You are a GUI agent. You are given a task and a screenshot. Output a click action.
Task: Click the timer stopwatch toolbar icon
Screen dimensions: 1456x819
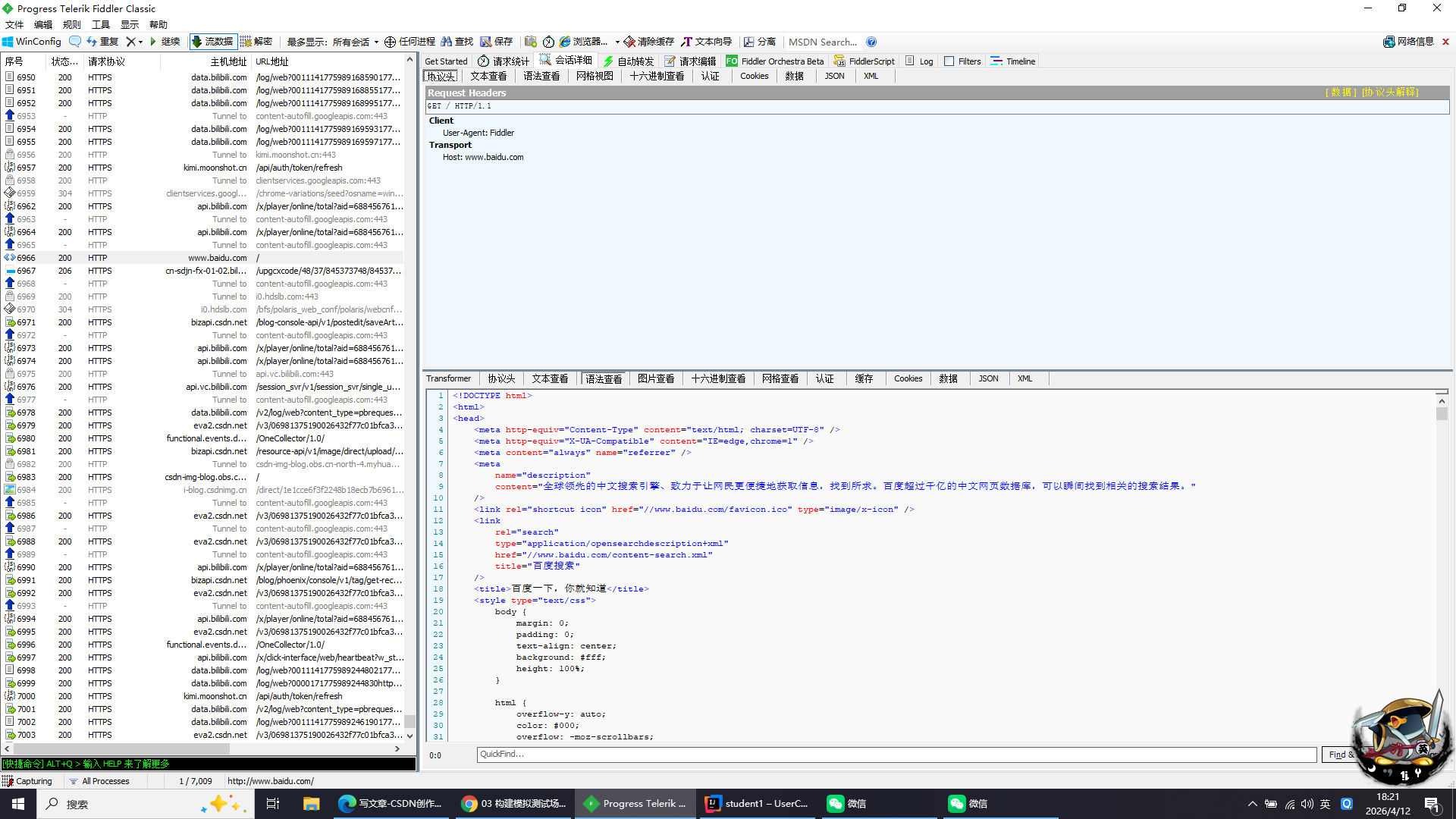(x=548, y=42)
